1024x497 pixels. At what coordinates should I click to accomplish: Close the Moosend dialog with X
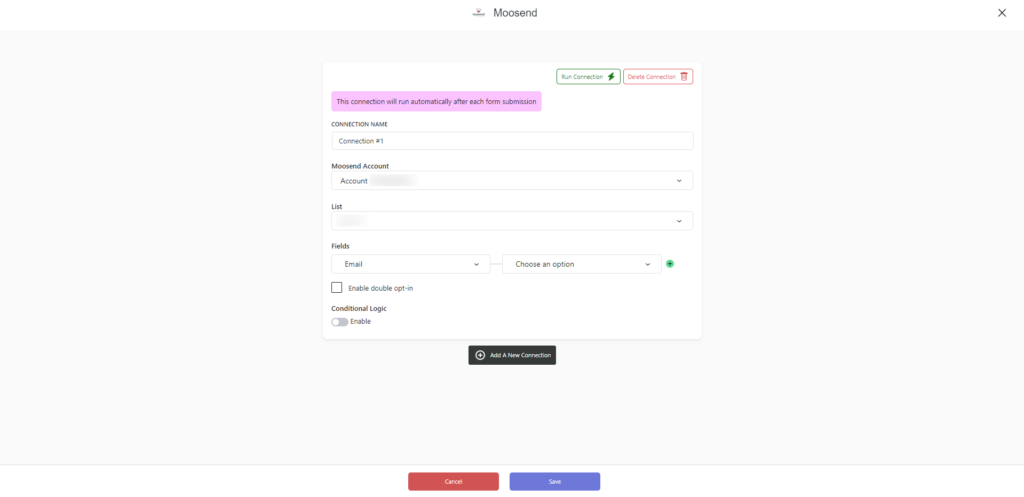coord(1002,12)
